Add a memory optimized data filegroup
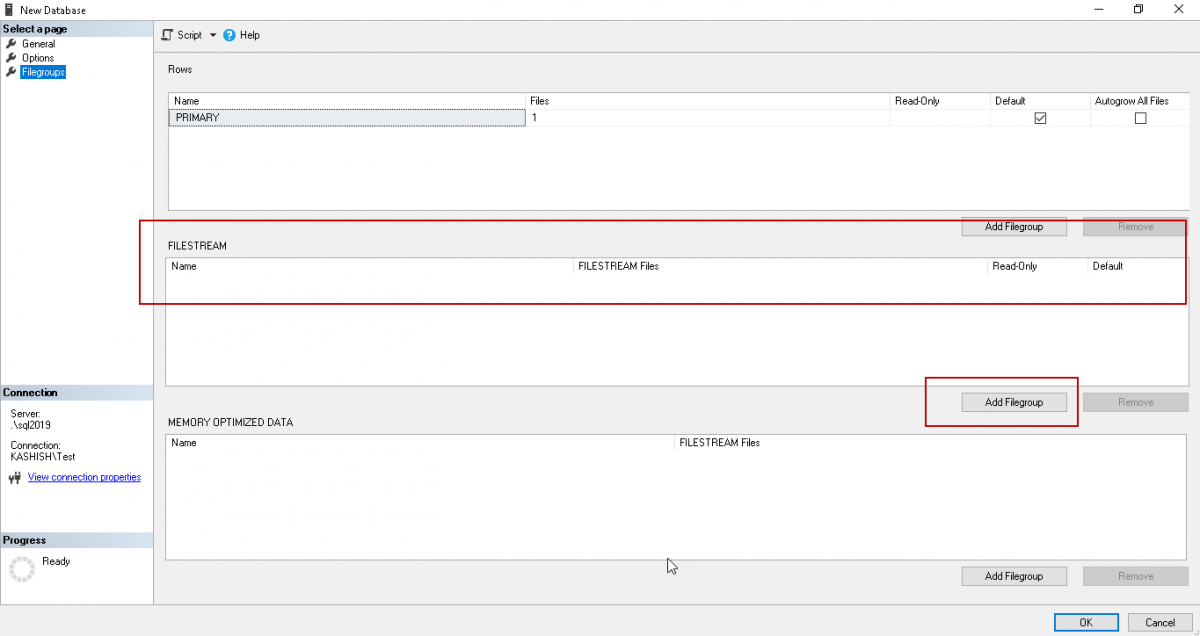Screen dimensions: 1200x636 coord(1013,576)
